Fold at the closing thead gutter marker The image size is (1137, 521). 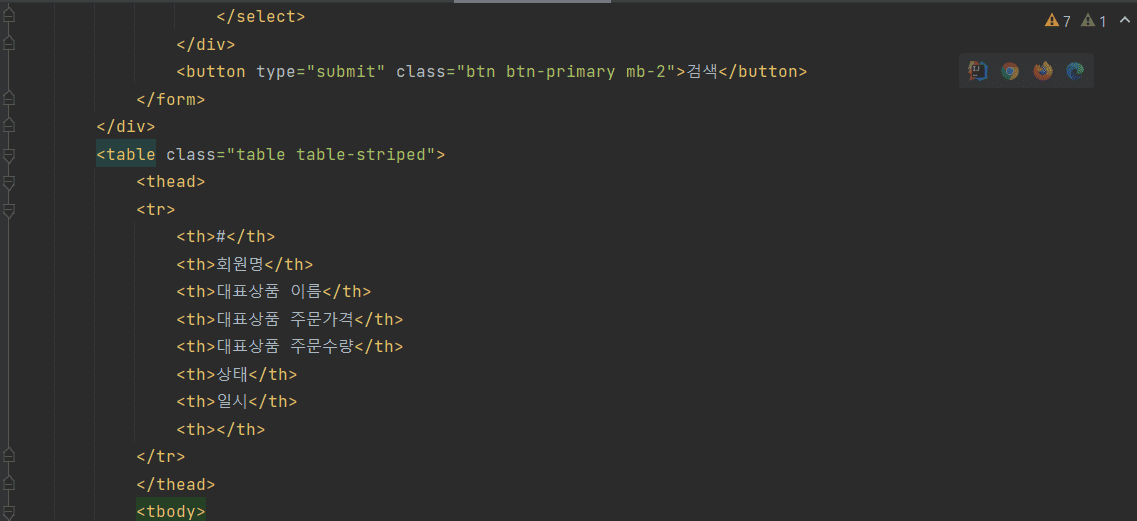pos(9,485)
